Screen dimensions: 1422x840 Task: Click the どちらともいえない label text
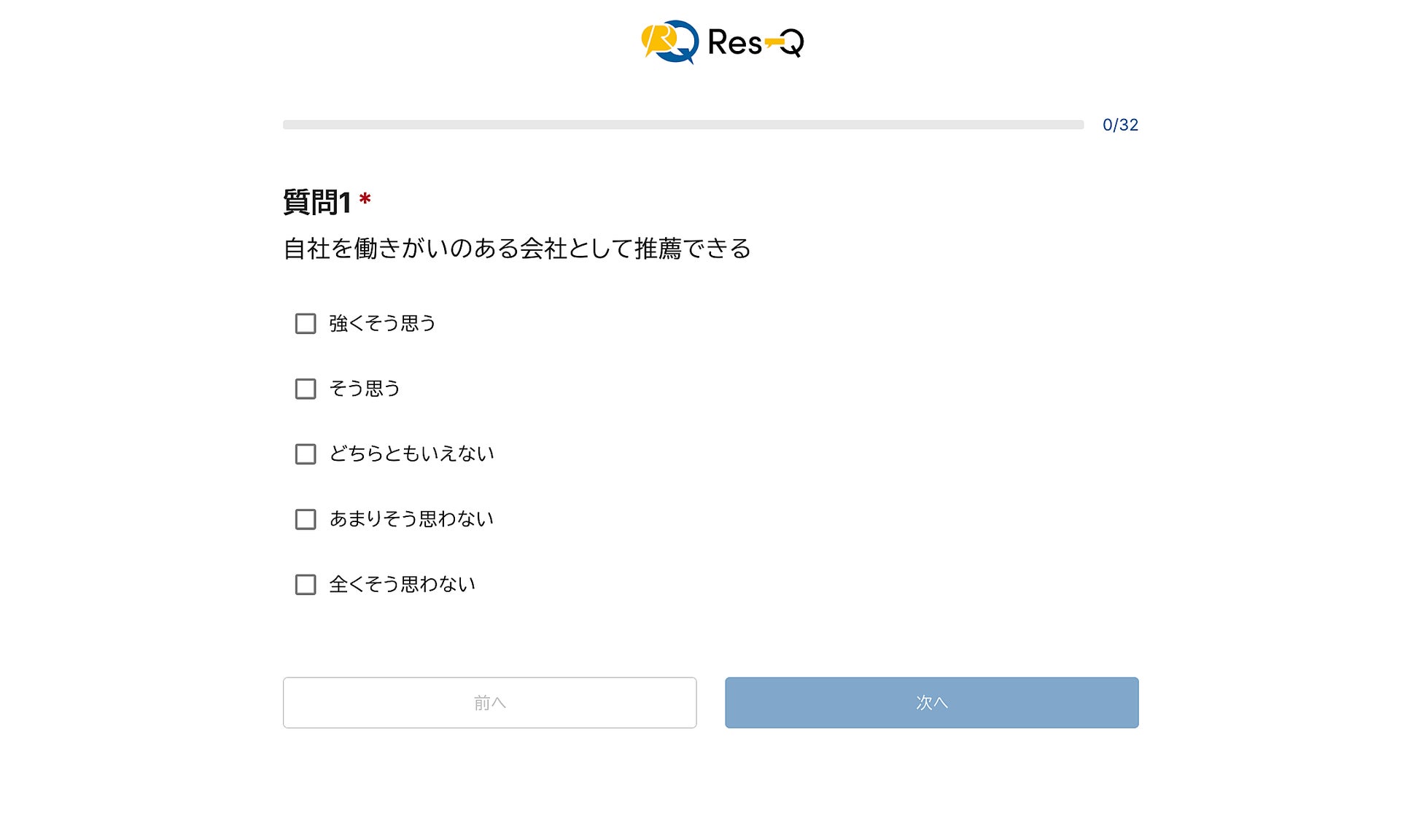pyautogui.click(x=411, y=454)
